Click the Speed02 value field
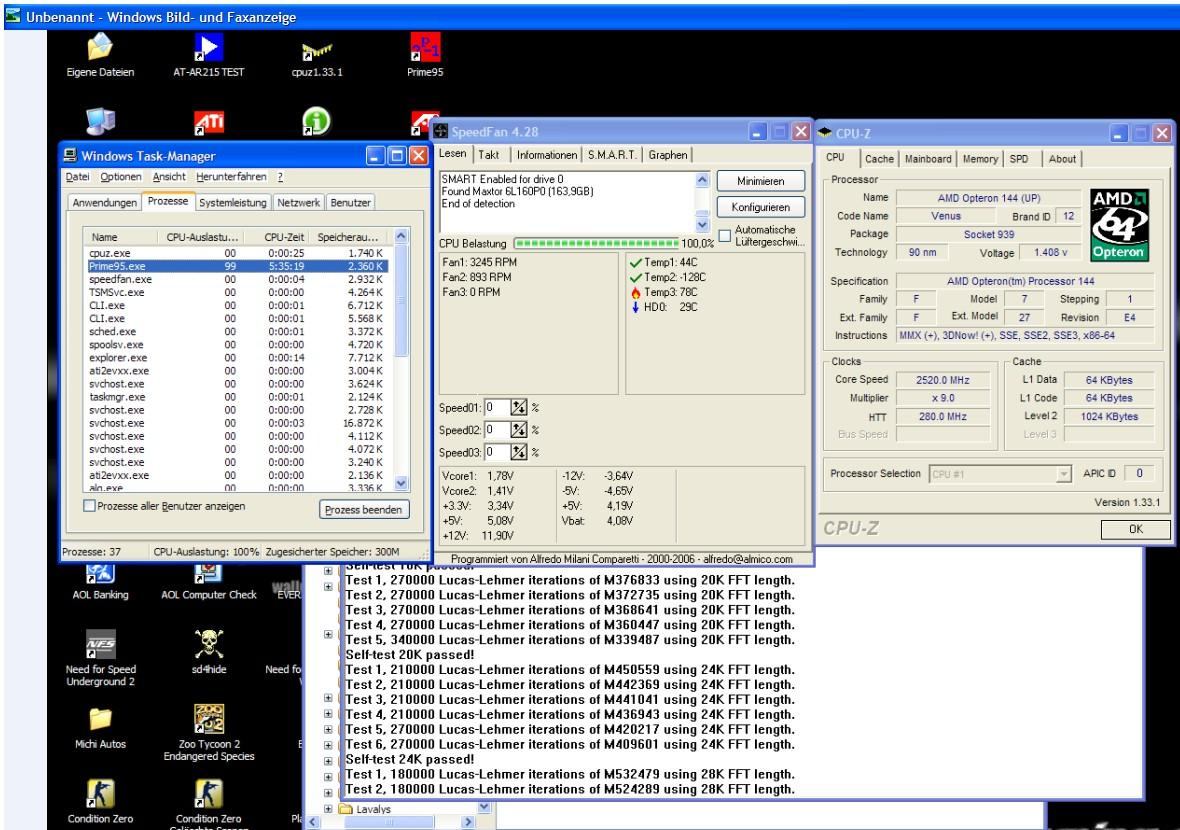The image size is (1180, 830). (497, 430)
